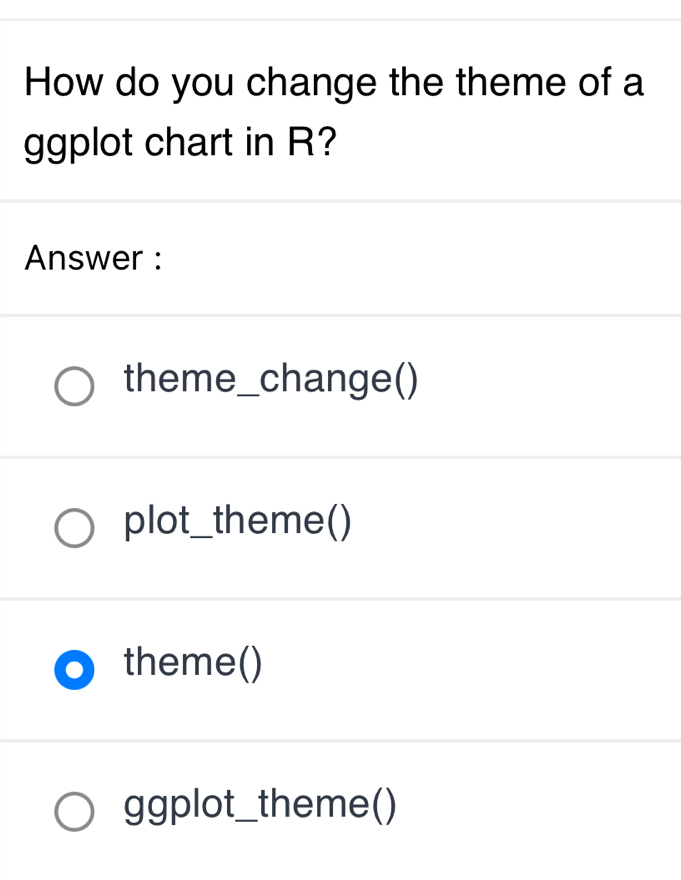Click the theme_change() answer label text

click(270, 380)
